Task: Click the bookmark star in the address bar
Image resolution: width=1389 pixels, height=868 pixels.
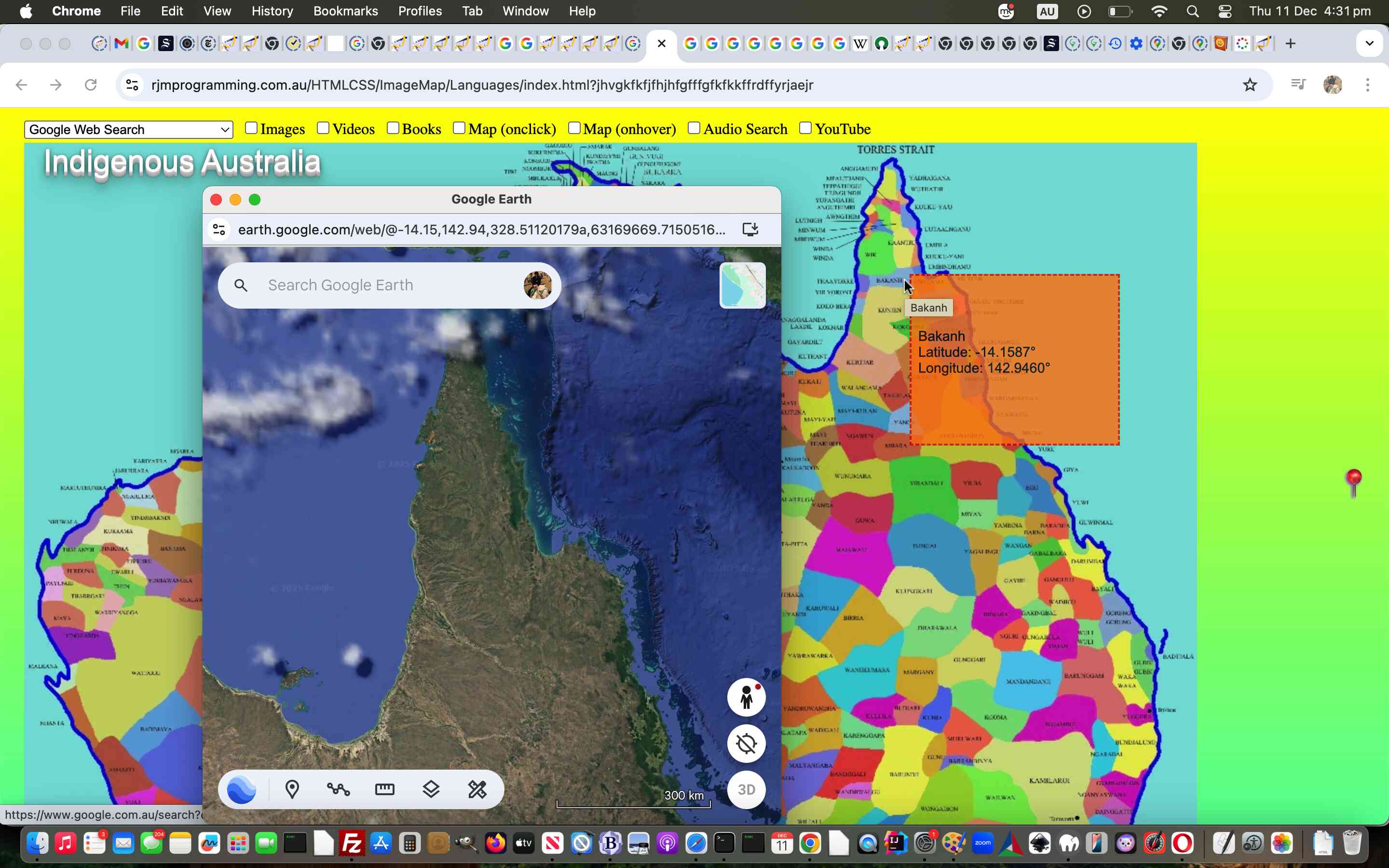Action: pos(1250,85)
